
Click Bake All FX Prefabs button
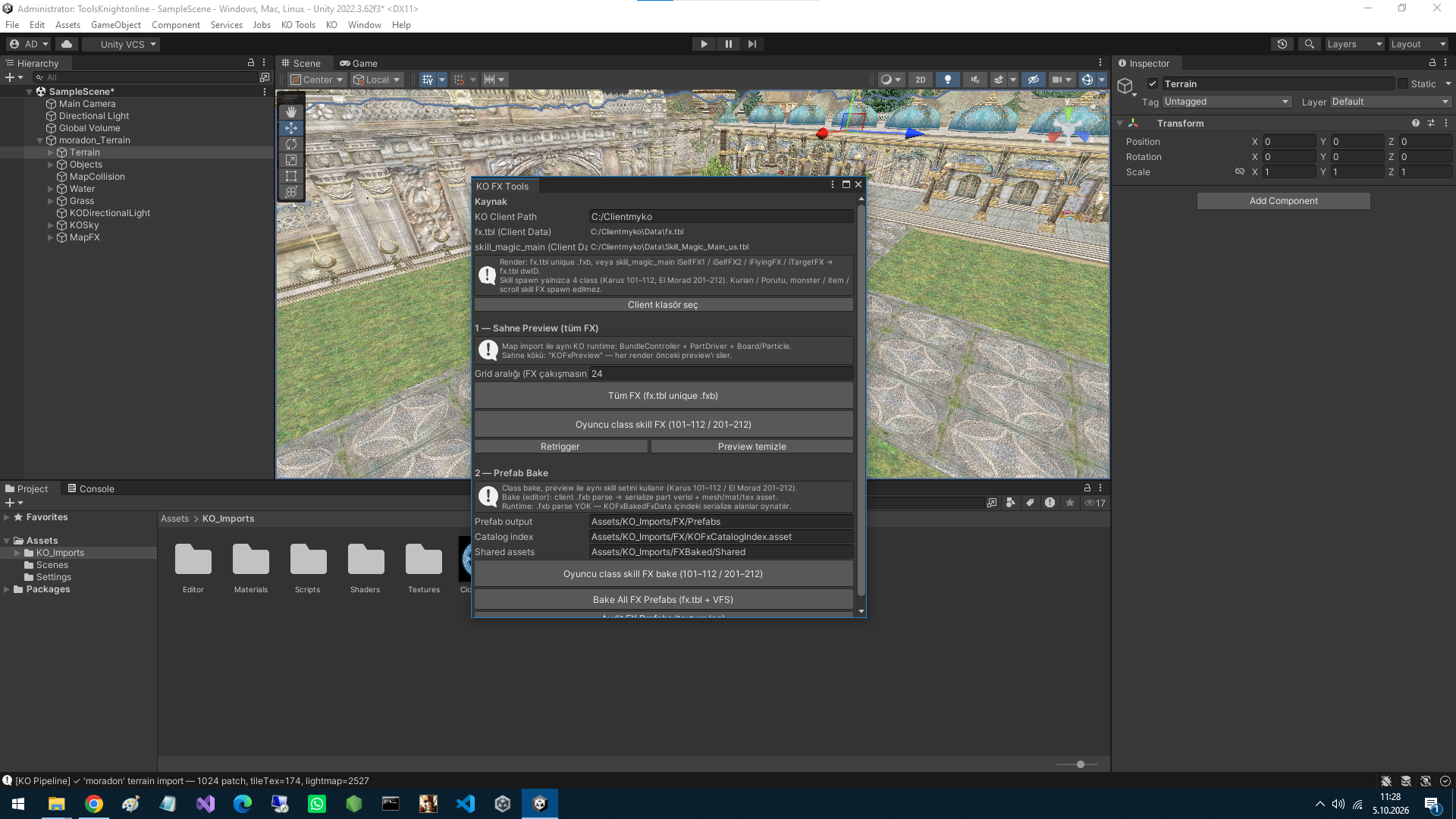[x=664, y=600]
